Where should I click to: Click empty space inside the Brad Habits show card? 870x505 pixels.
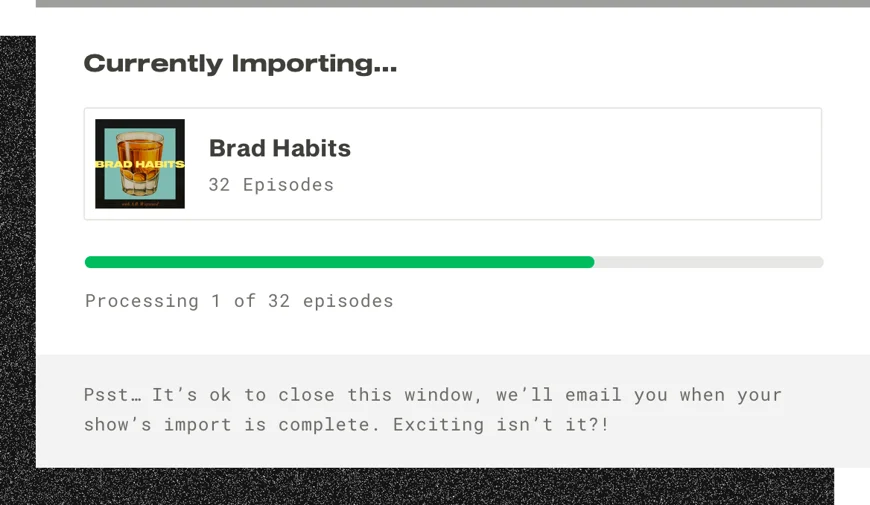tap(600, 164)
